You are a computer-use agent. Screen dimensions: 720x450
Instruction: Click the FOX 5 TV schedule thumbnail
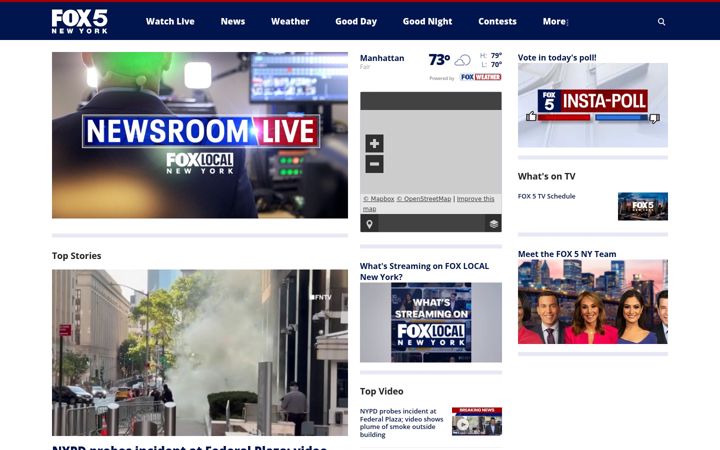643,206
